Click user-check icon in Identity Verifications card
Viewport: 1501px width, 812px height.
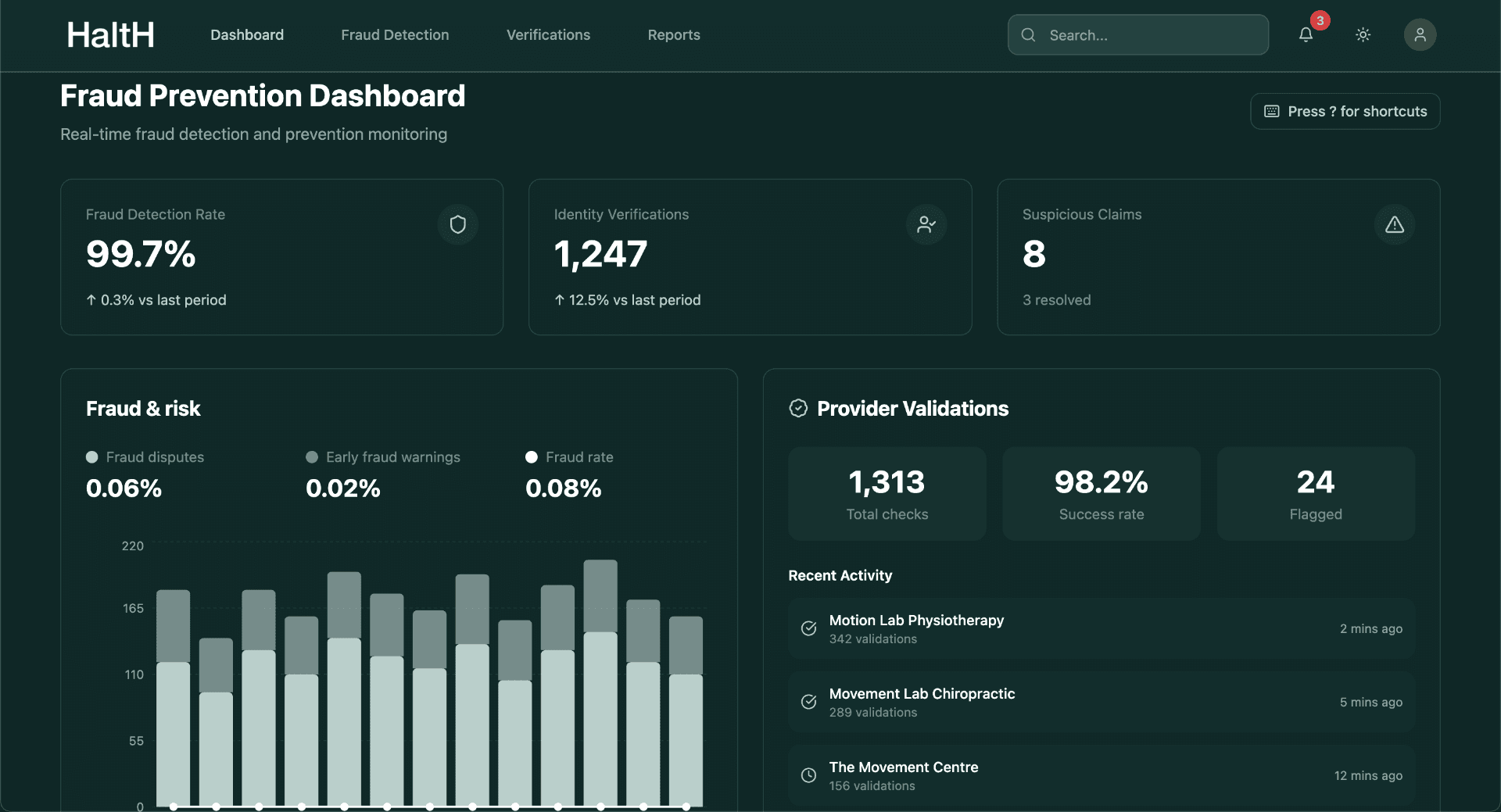point(926,225)
